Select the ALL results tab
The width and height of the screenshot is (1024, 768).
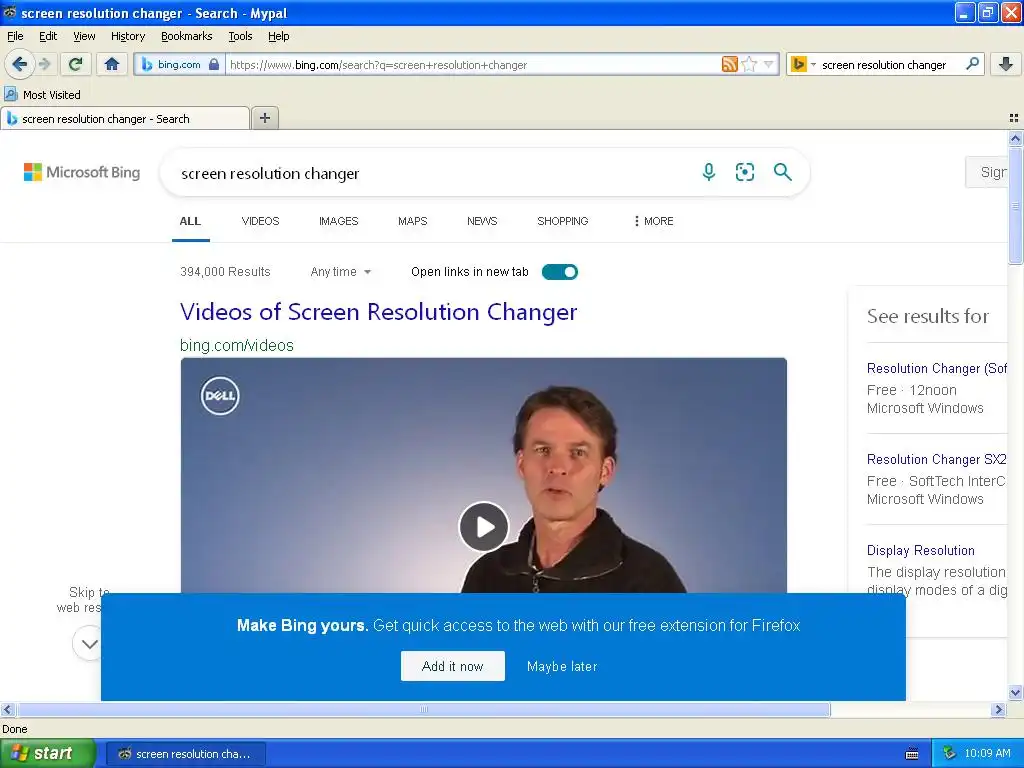[x=190, y=221]
